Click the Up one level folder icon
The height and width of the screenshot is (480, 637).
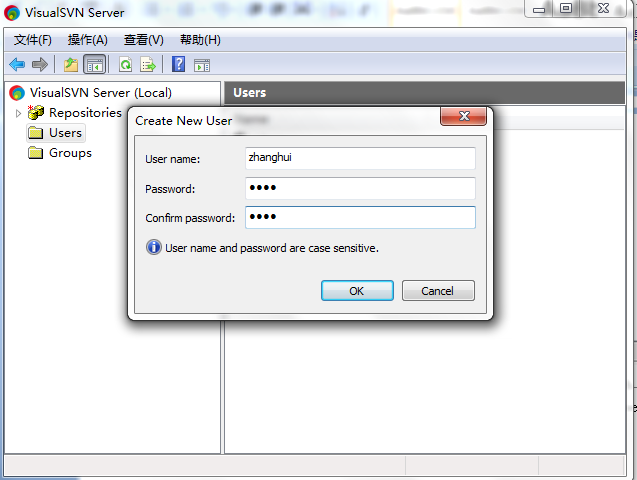[x=71, y=64]
